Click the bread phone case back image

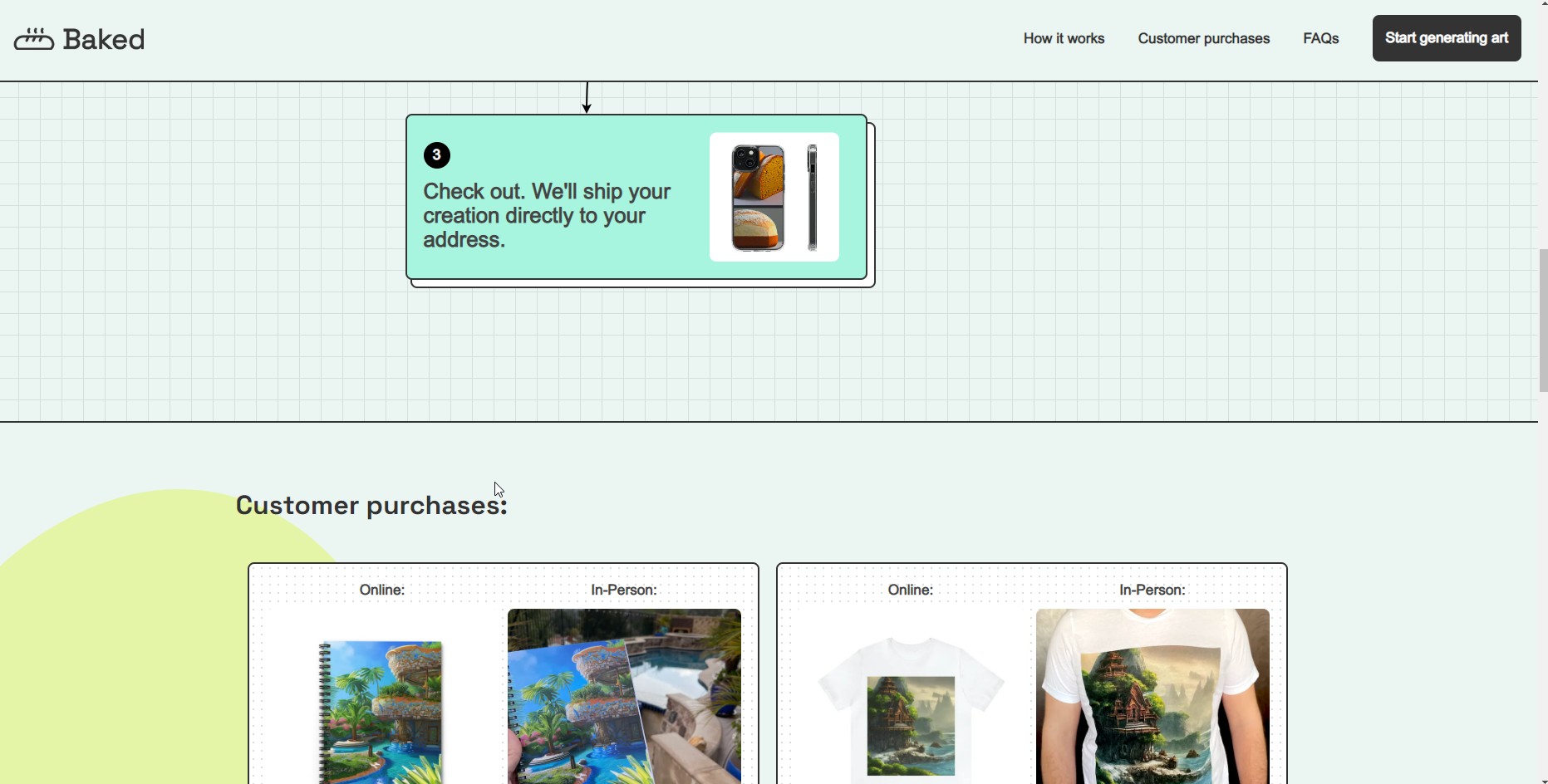pyautogui.click(x=758, y=198)
